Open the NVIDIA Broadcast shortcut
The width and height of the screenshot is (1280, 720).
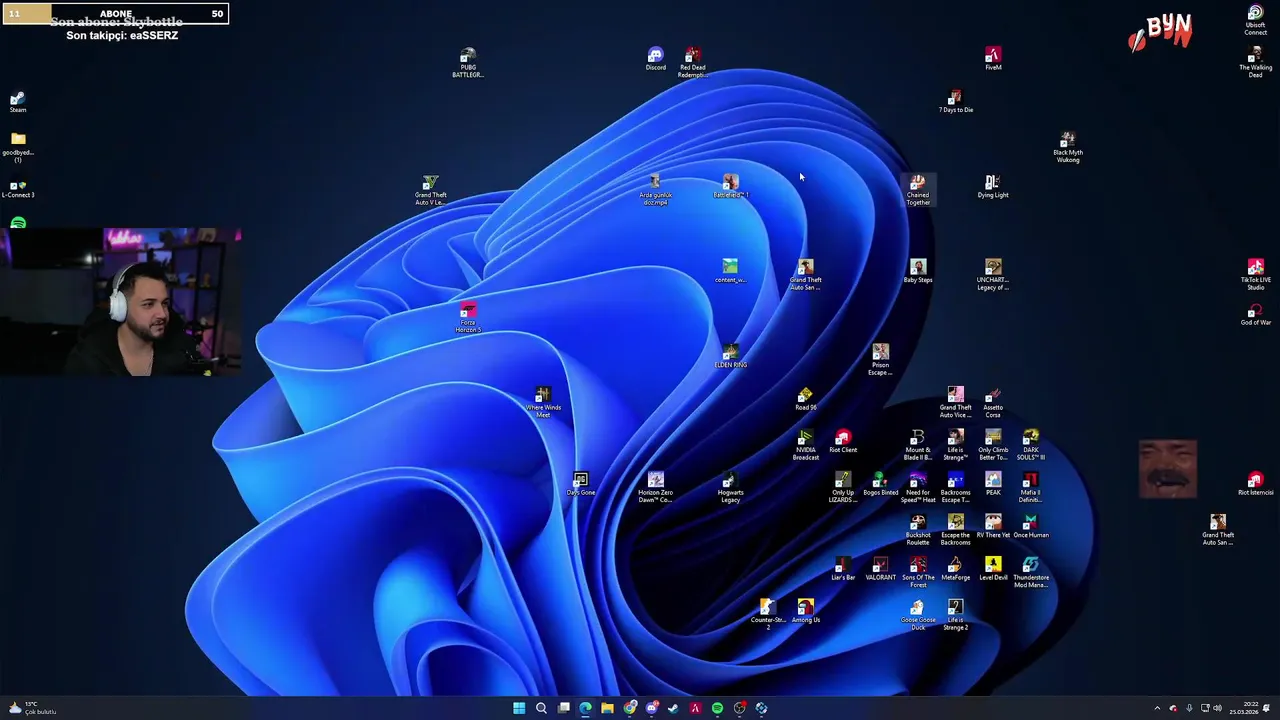805,445
